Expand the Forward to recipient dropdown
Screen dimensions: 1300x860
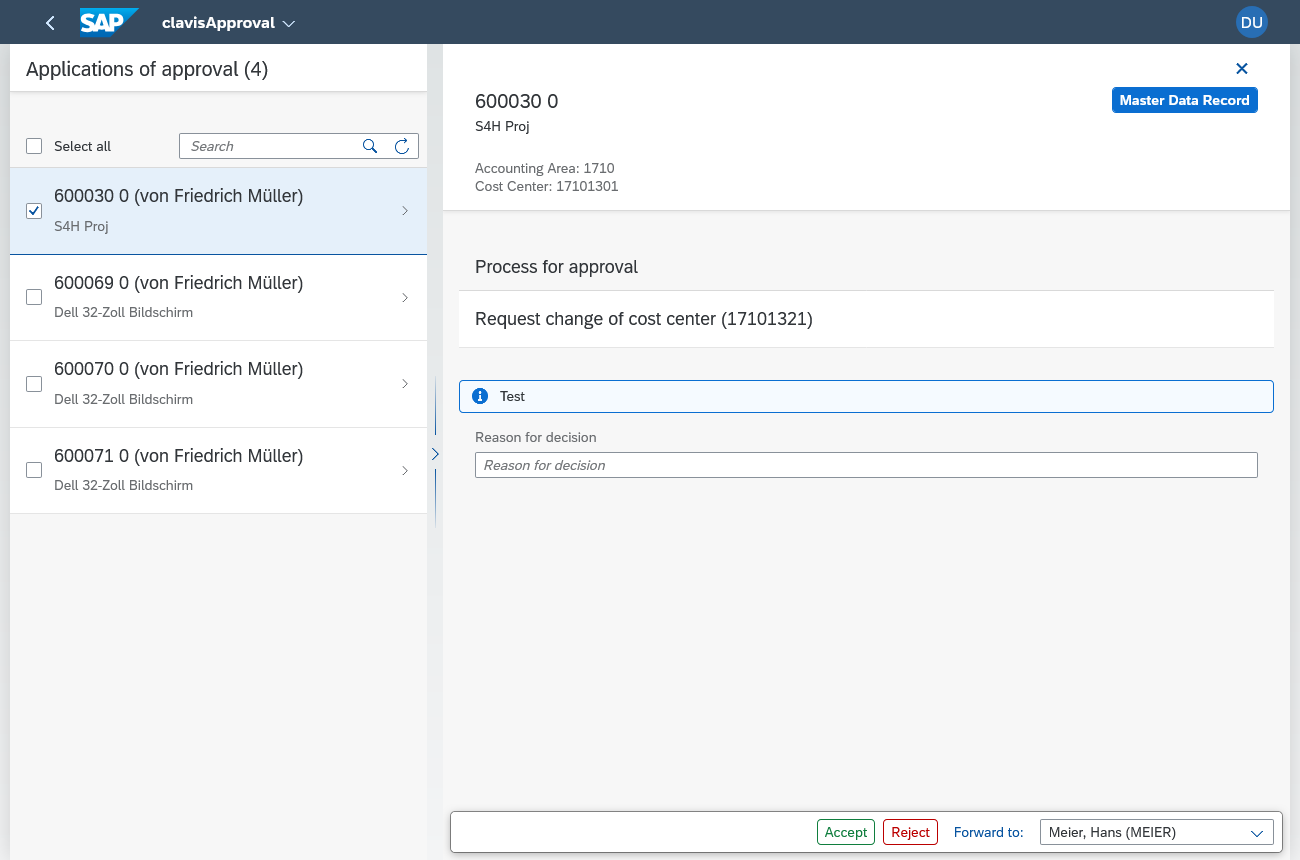click(1257, 833)
